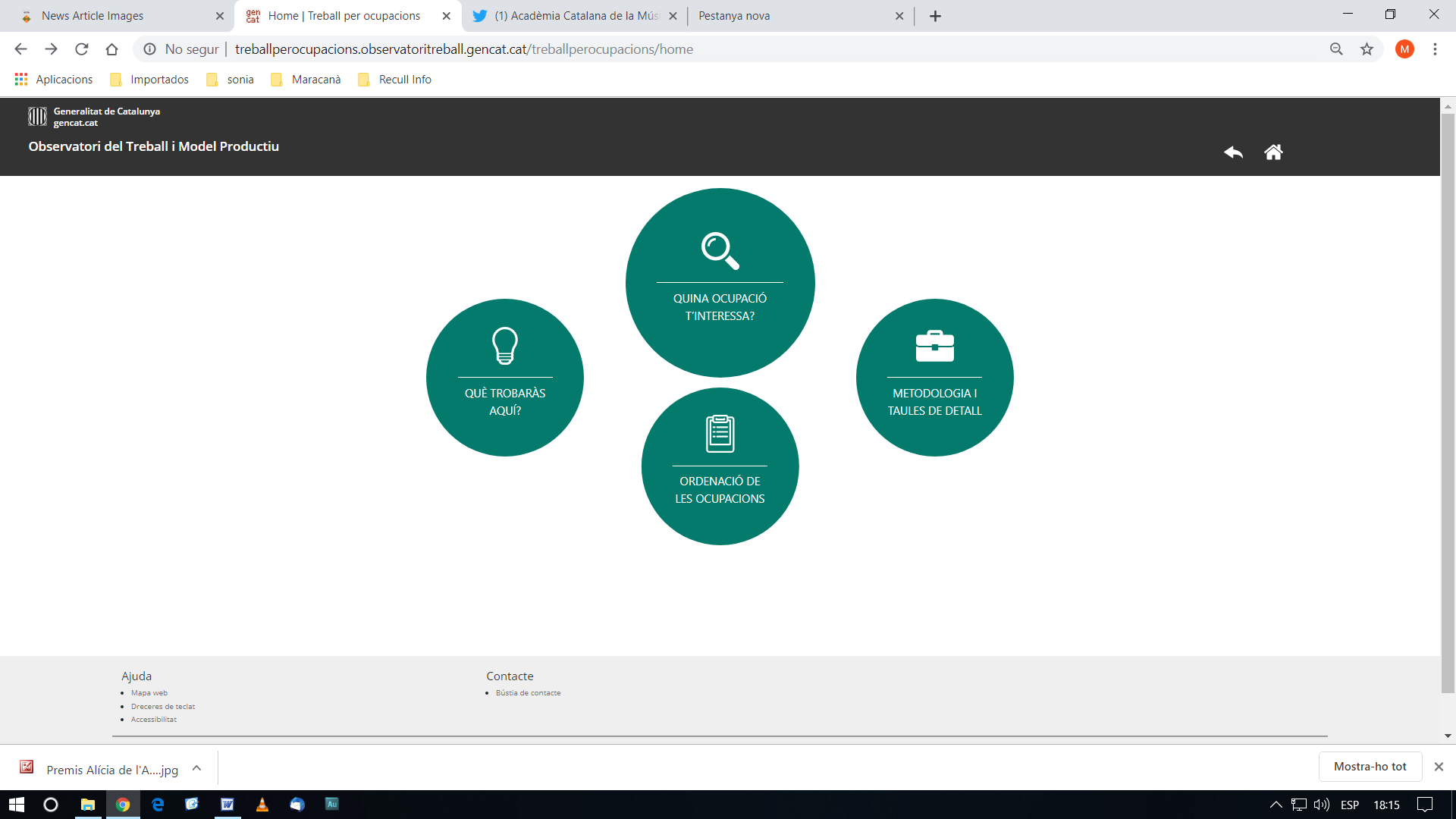
Task: Click the magnifying glass occupation search icon
Action: (720, 251)
